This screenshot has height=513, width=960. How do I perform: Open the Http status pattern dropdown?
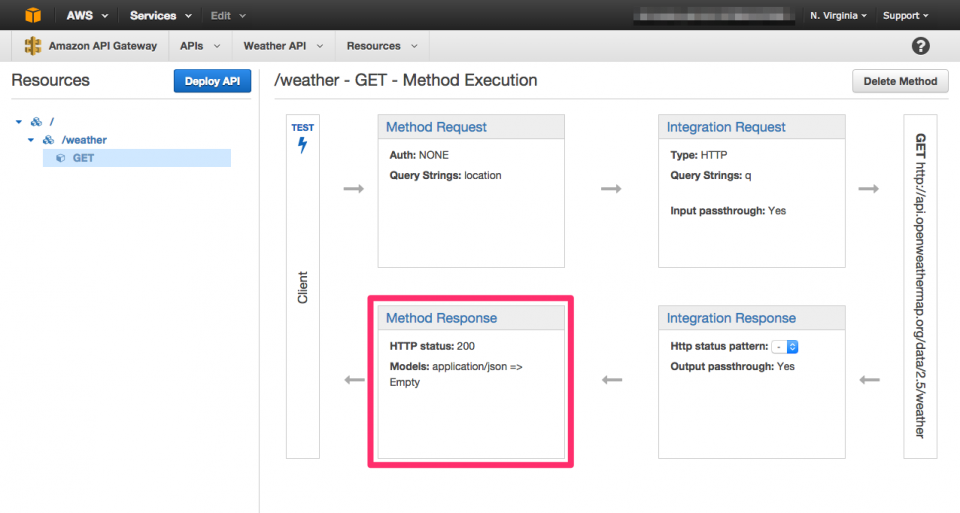pos(784,346)
